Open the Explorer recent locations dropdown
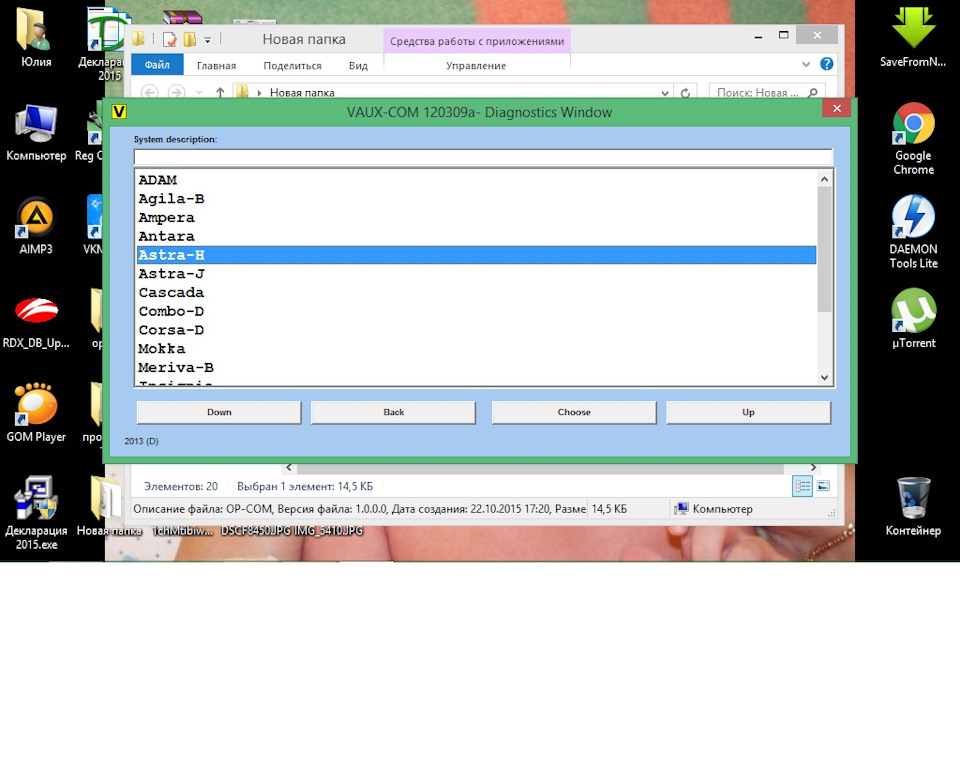Viewport: 960px width, 780px height. pyautogui.click(x=199, y=92)
